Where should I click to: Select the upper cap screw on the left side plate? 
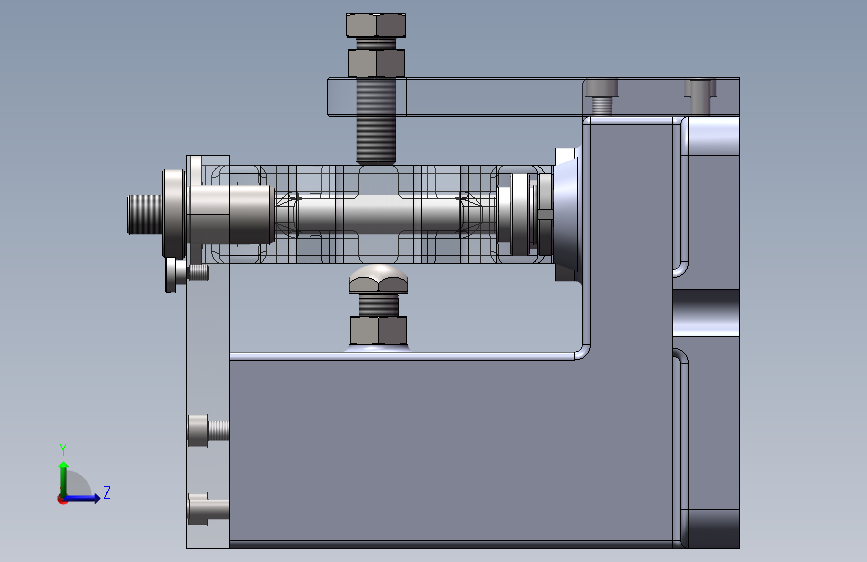click(208, 430)
